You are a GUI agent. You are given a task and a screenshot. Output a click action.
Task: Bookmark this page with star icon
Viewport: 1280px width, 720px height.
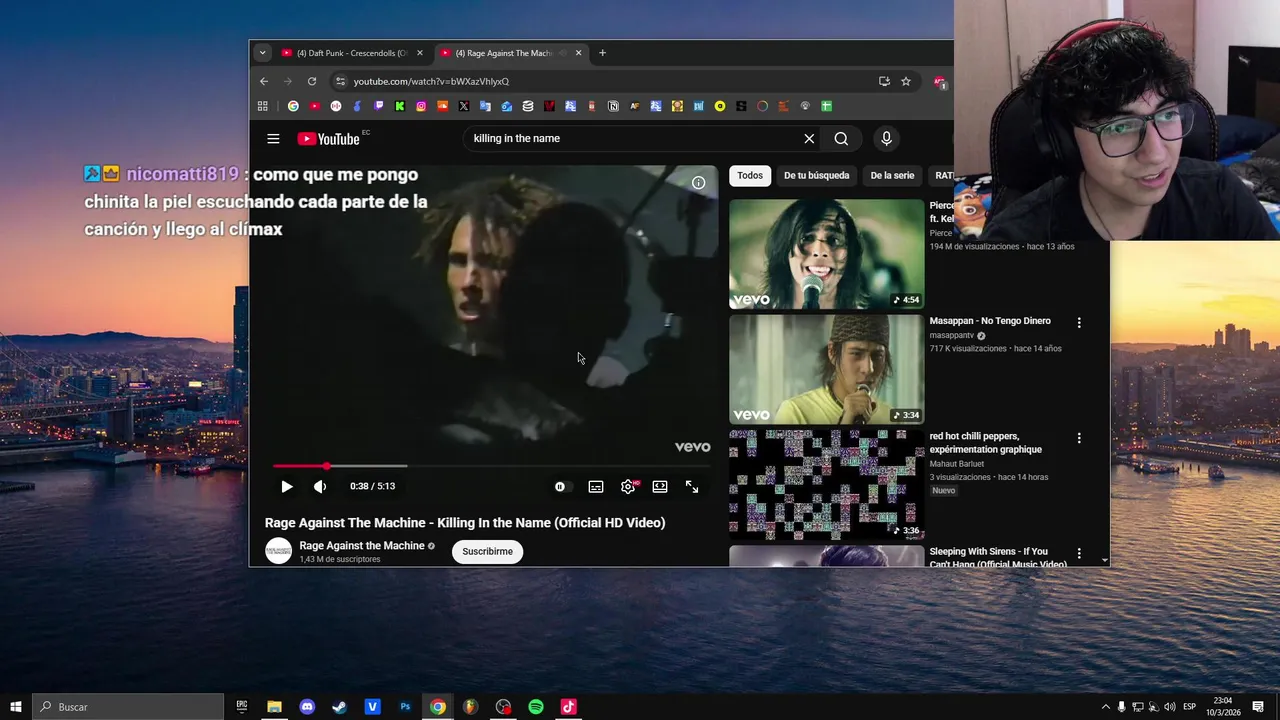tap(906, 81)
